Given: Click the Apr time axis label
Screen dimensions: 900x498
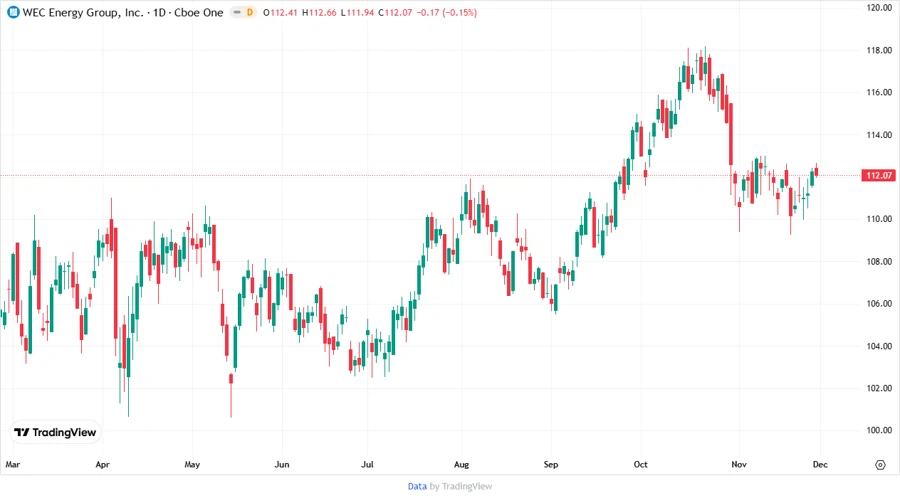Looking at the screenshot, I should pos(102,465).
